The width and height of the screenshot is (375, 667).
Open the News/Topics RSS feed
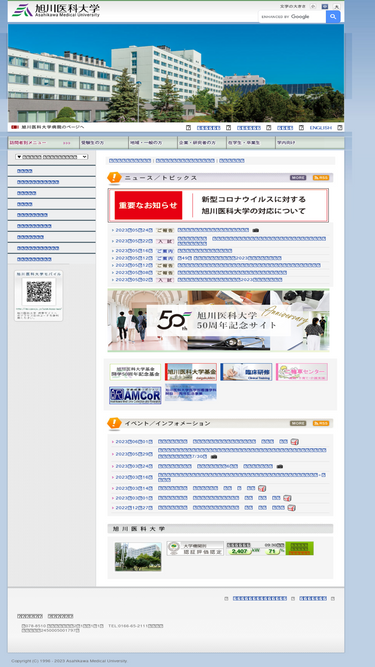tap(321, 178)
